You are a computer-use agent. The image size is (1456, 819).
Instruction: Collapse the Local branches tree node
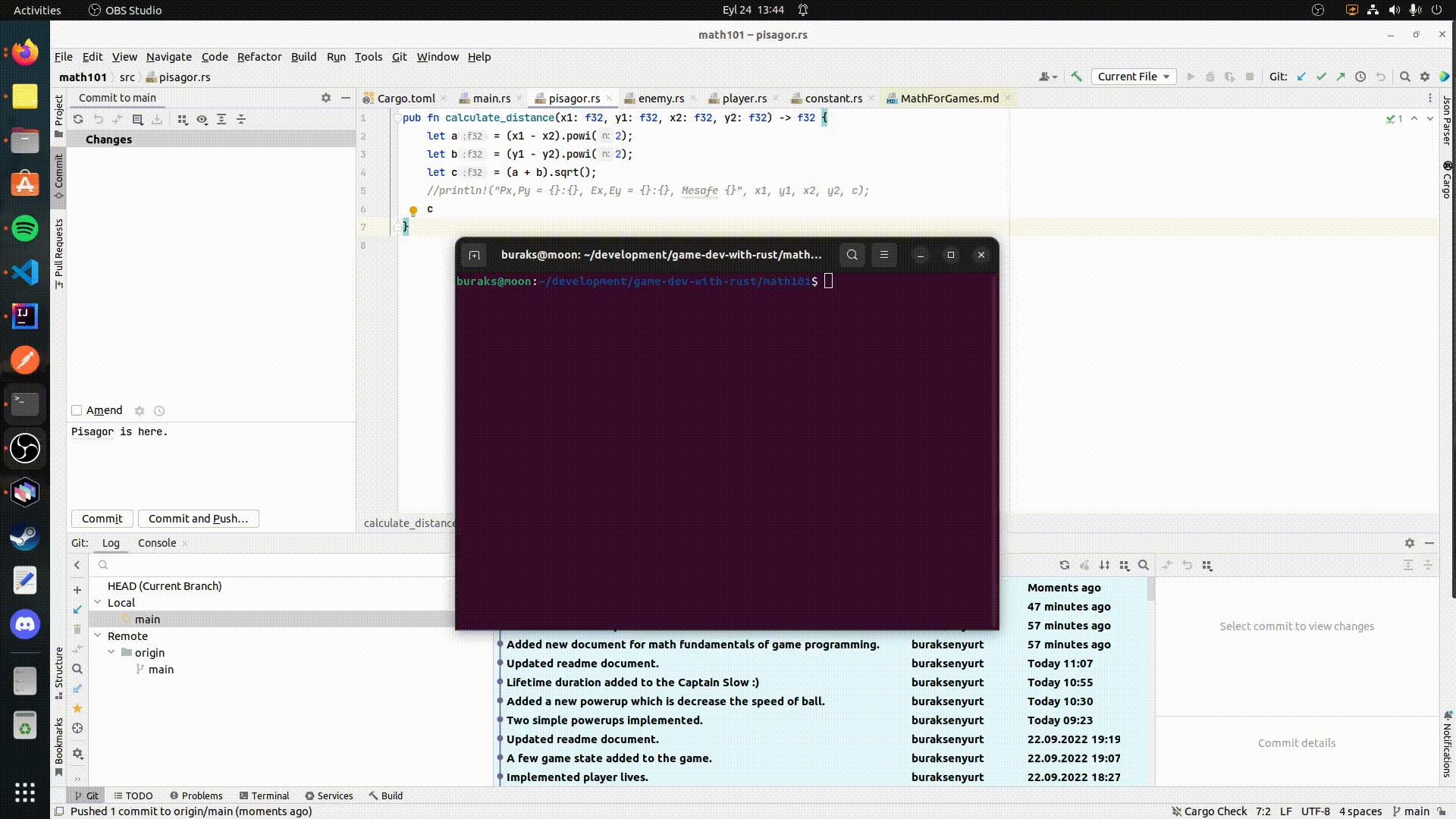tap(98, 602)
